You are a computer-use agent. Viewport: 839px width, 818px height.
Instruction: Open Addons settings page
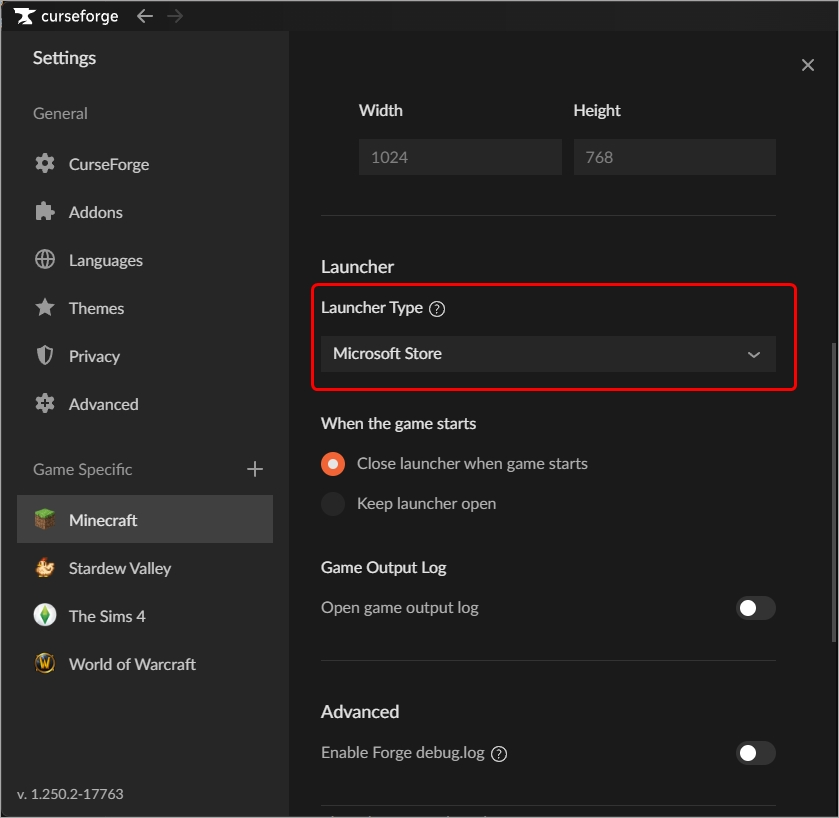(x=145, y=212)
